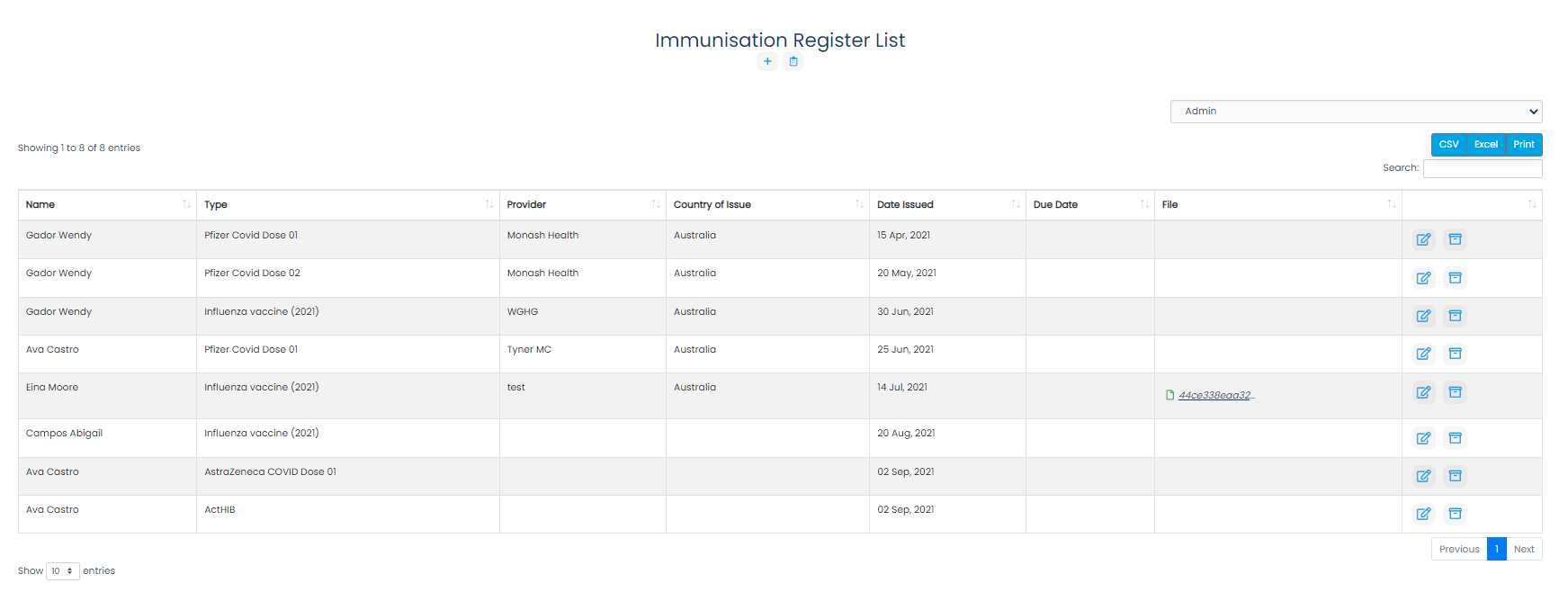This screenshot has width=1568, height=592.
Task: Edit Gador Wendy's Pfizer Covid Dose 01 record
Action: pos(1423,239)
